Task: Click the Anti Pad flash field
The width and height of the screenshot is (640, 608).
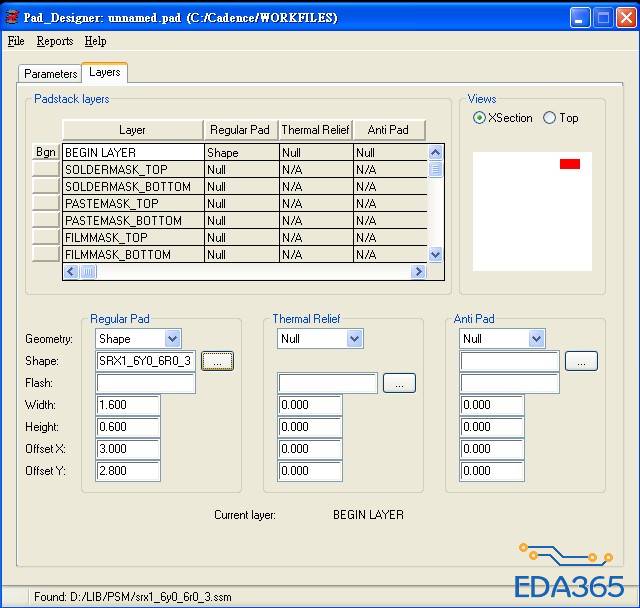Action: (510, 383)
